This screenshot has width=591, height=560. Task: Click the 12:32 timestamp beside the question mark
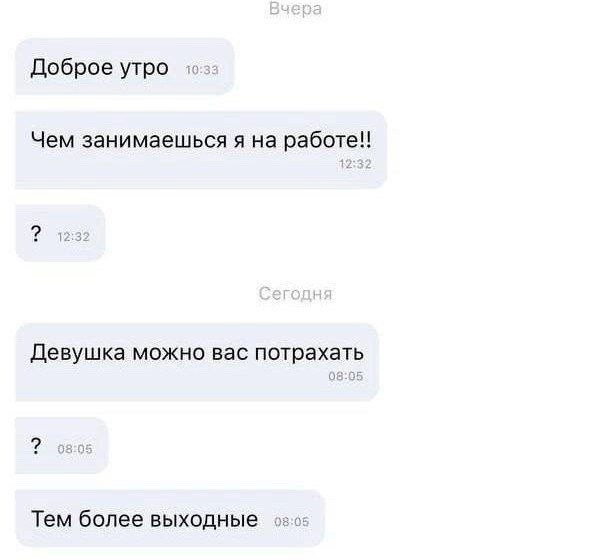(73, 237)
